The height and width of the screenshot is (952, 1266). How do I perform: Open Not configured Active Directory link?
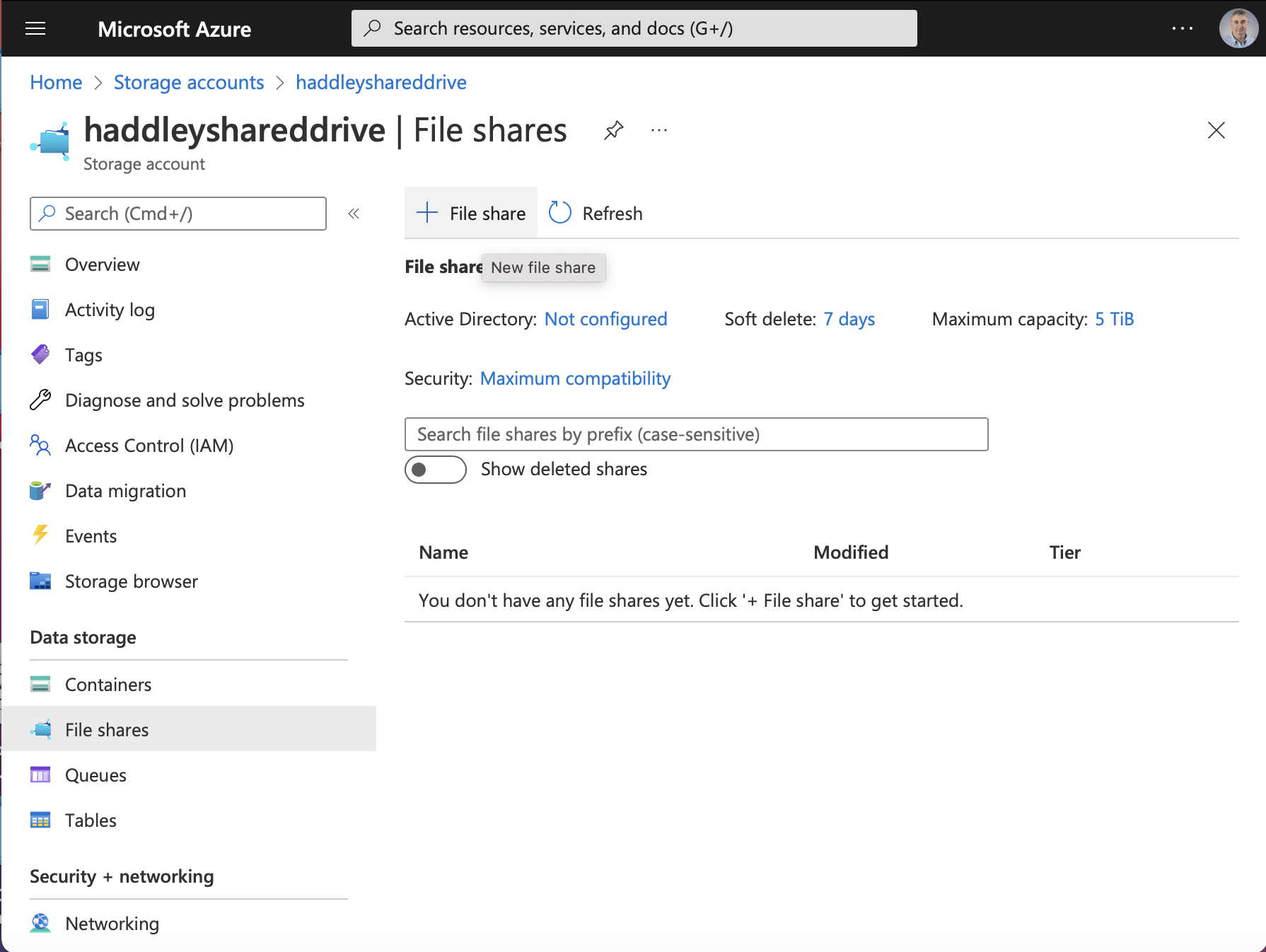tap(605, 319)
